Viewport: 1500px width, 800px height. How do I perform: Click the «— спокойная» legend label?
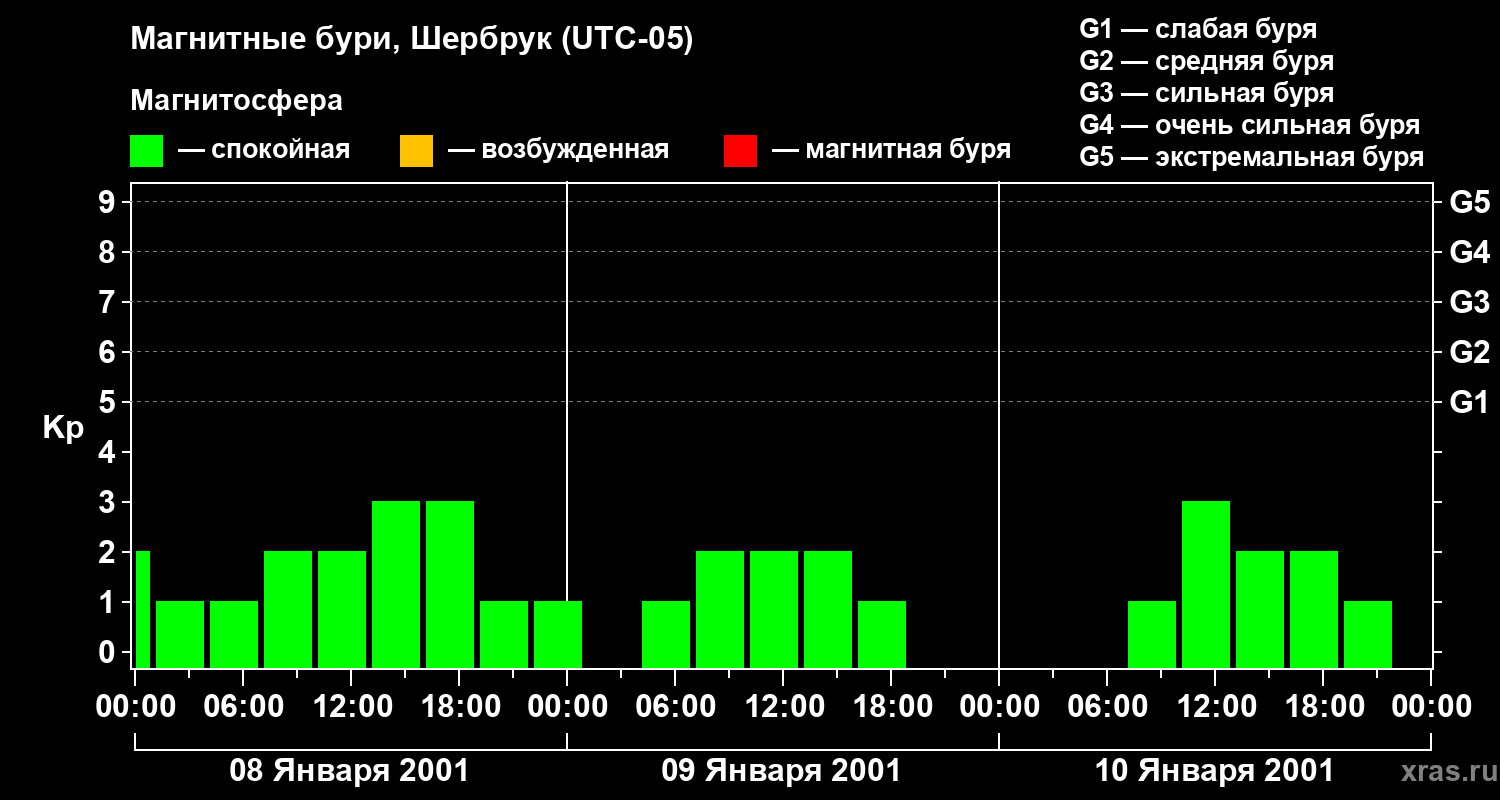click(264, 150)
